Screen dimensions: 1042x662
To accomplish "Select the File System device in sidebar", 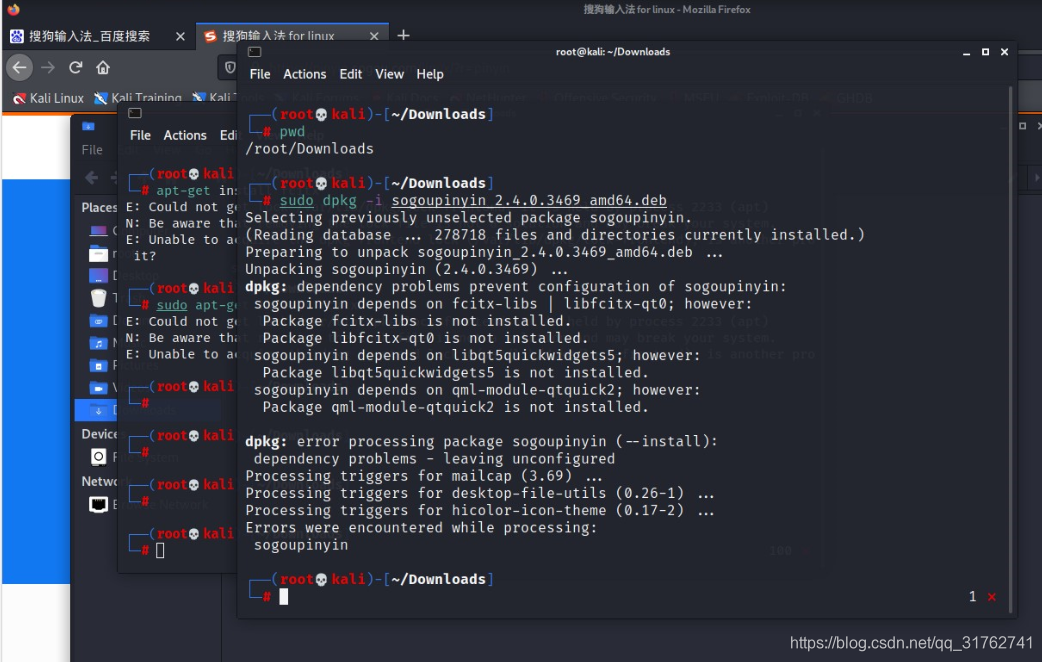I will tap(98, 457).
